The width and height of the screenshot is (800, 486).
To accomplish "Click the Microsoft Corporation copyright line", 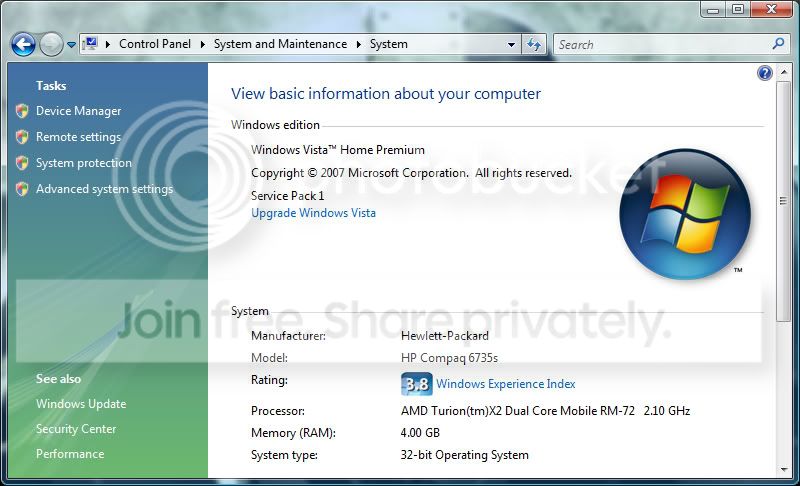I will pos(411,173).
